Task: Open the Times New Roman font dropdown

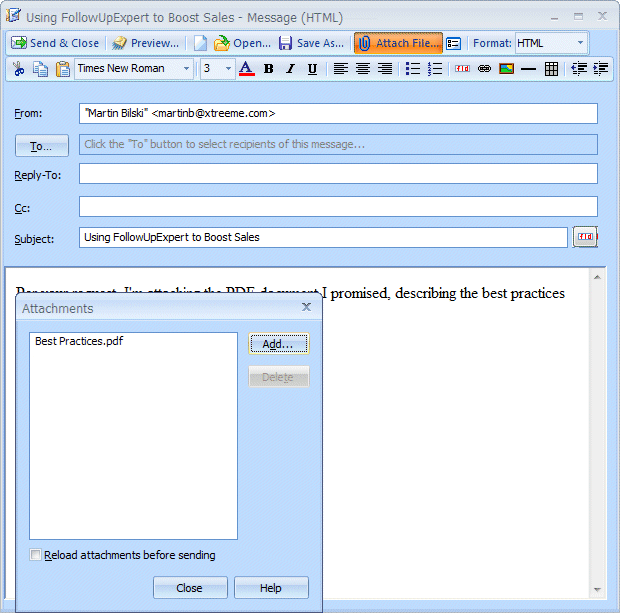Action: pyautogui.click(x=134, y=69)
